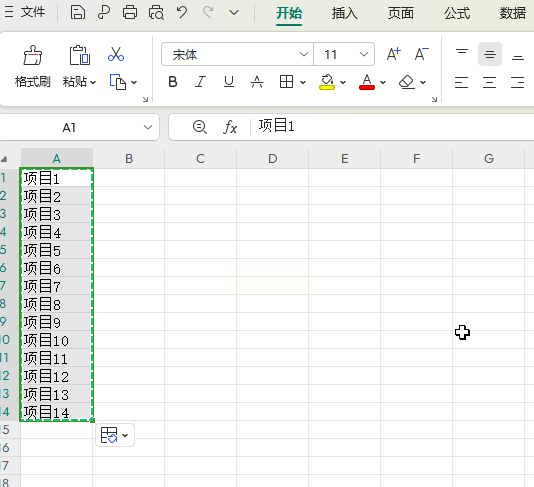Click the Print icon
This screenshot has width=534, height=487.
[130, 13]
